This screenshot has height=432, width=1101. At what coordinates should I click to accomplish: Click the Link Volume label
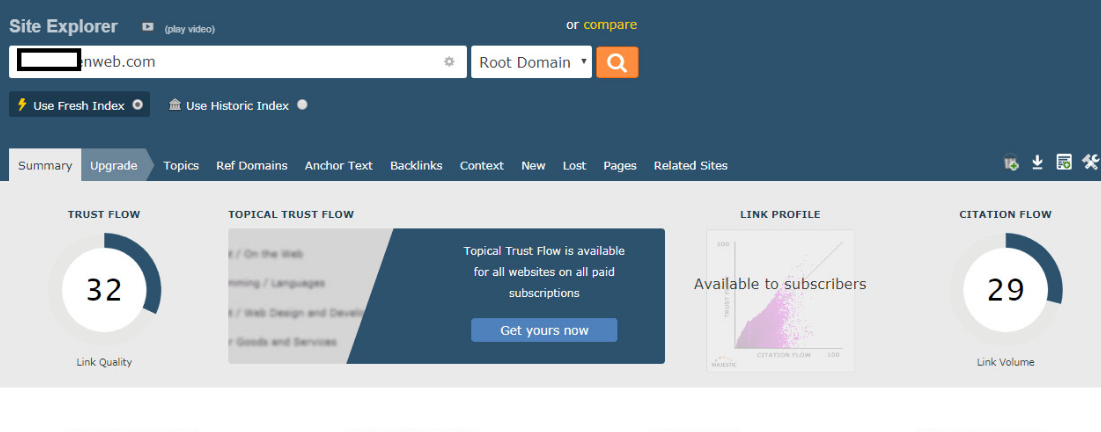(1006, 362)
